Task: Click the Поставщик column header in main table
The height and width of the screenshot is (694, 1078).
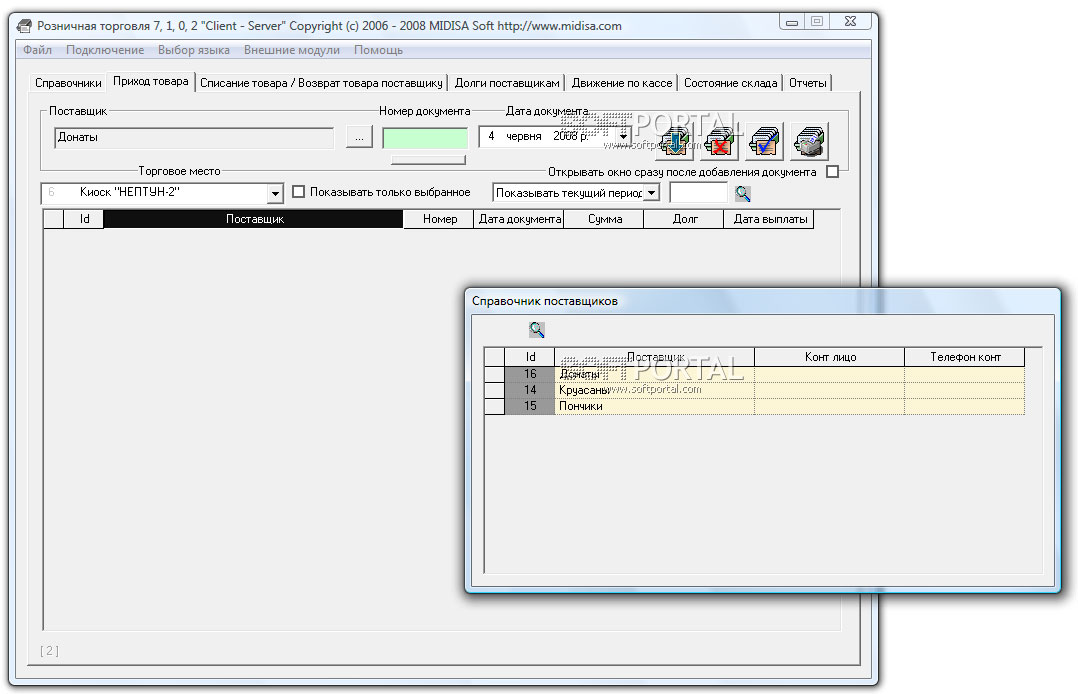Action: [253, 219]
